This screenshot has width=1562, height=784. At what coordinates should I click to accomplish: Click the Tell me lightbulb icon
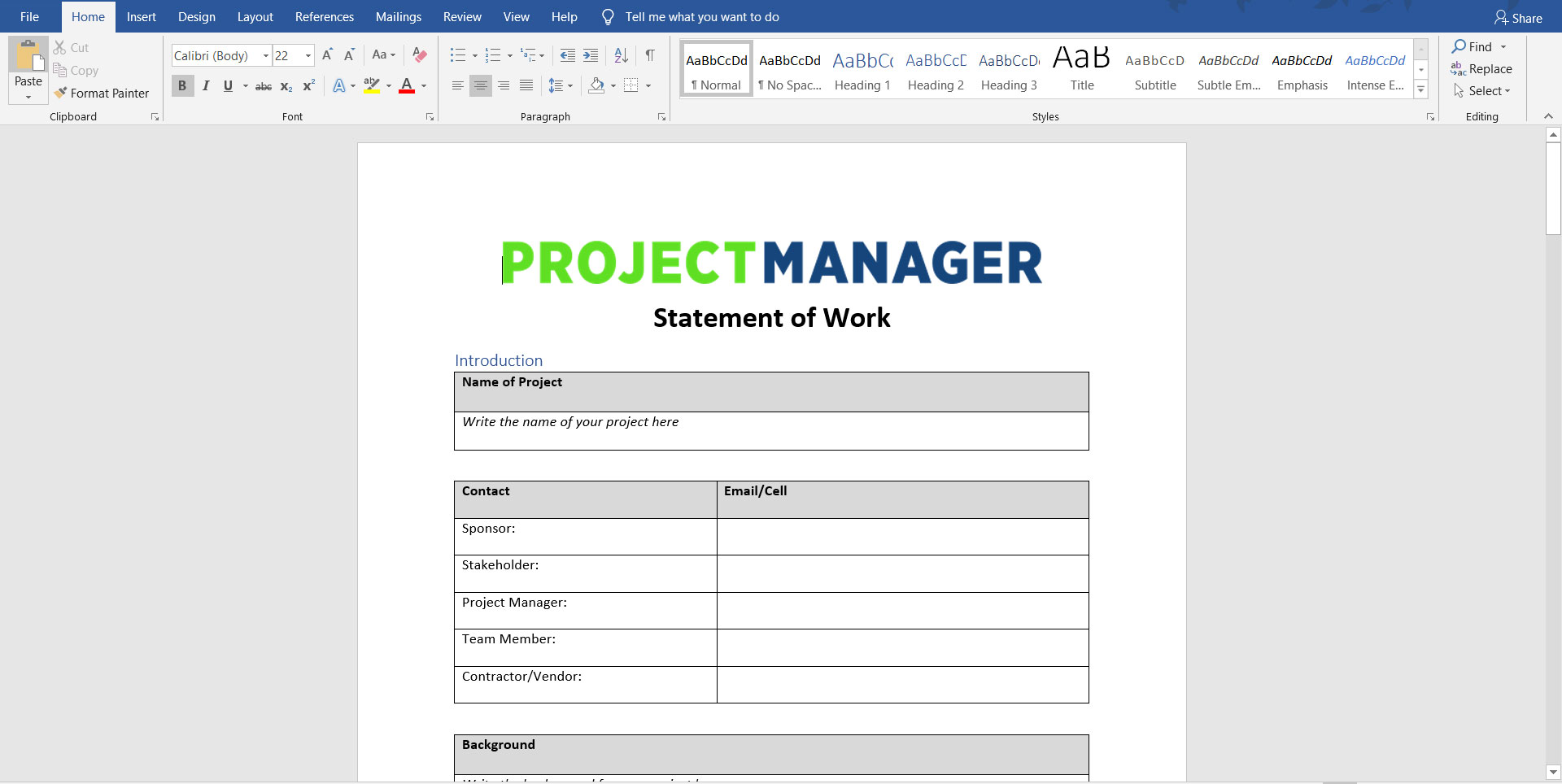(608, 17)
